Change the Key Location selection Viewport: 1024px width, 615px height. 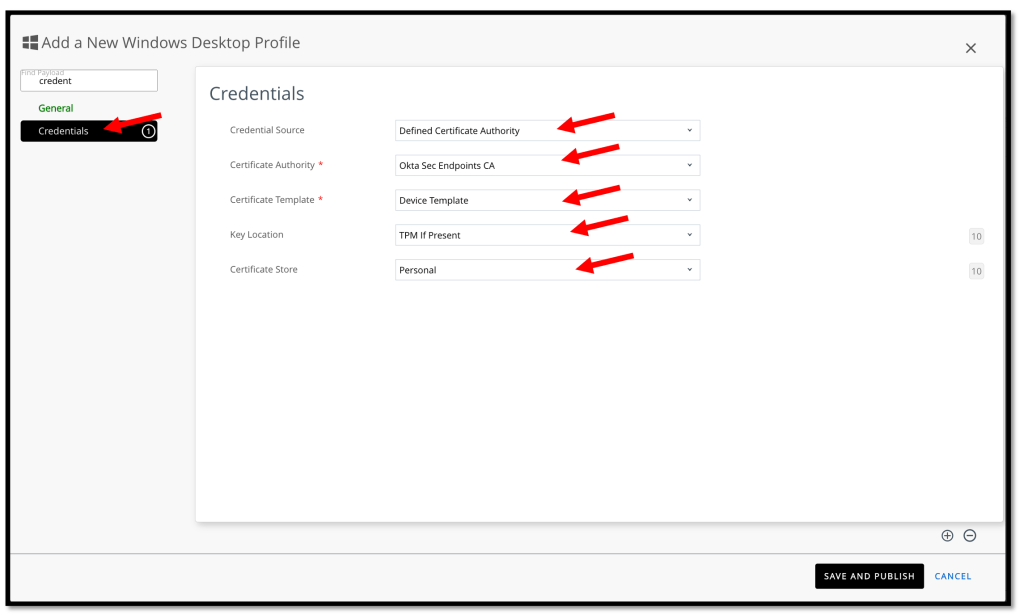pyautogui.click(x=547, y=235)
